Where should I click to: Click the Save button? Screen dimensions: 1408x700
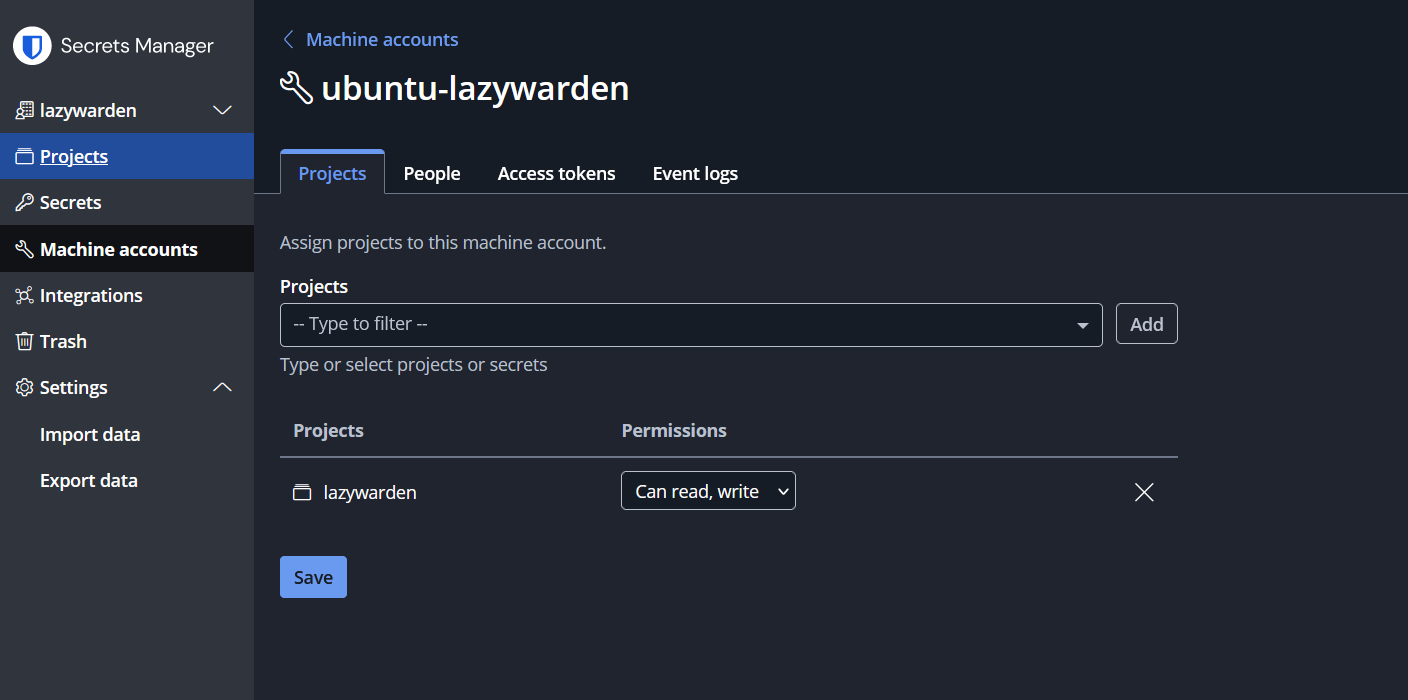pyautogui.click(x=313, y=577)
